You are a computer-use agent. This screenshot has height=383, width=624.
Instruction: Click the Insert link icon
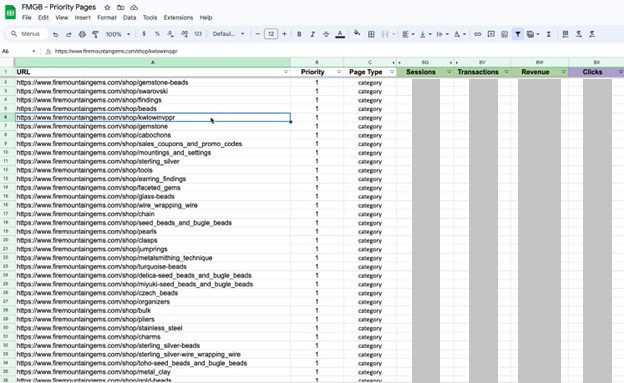[478, 34]
